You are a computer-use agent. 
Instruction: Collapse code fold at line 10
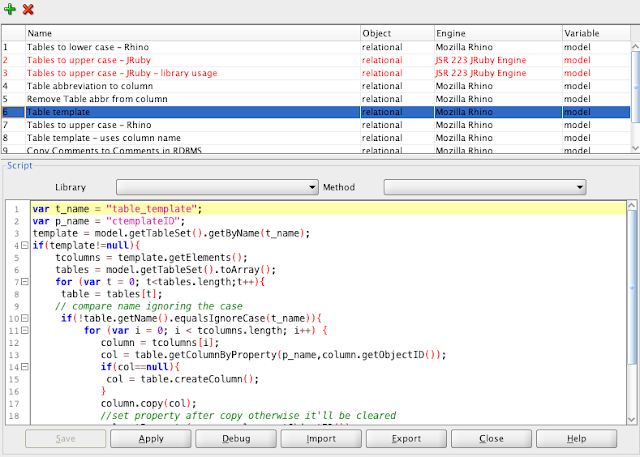(24, 318)
